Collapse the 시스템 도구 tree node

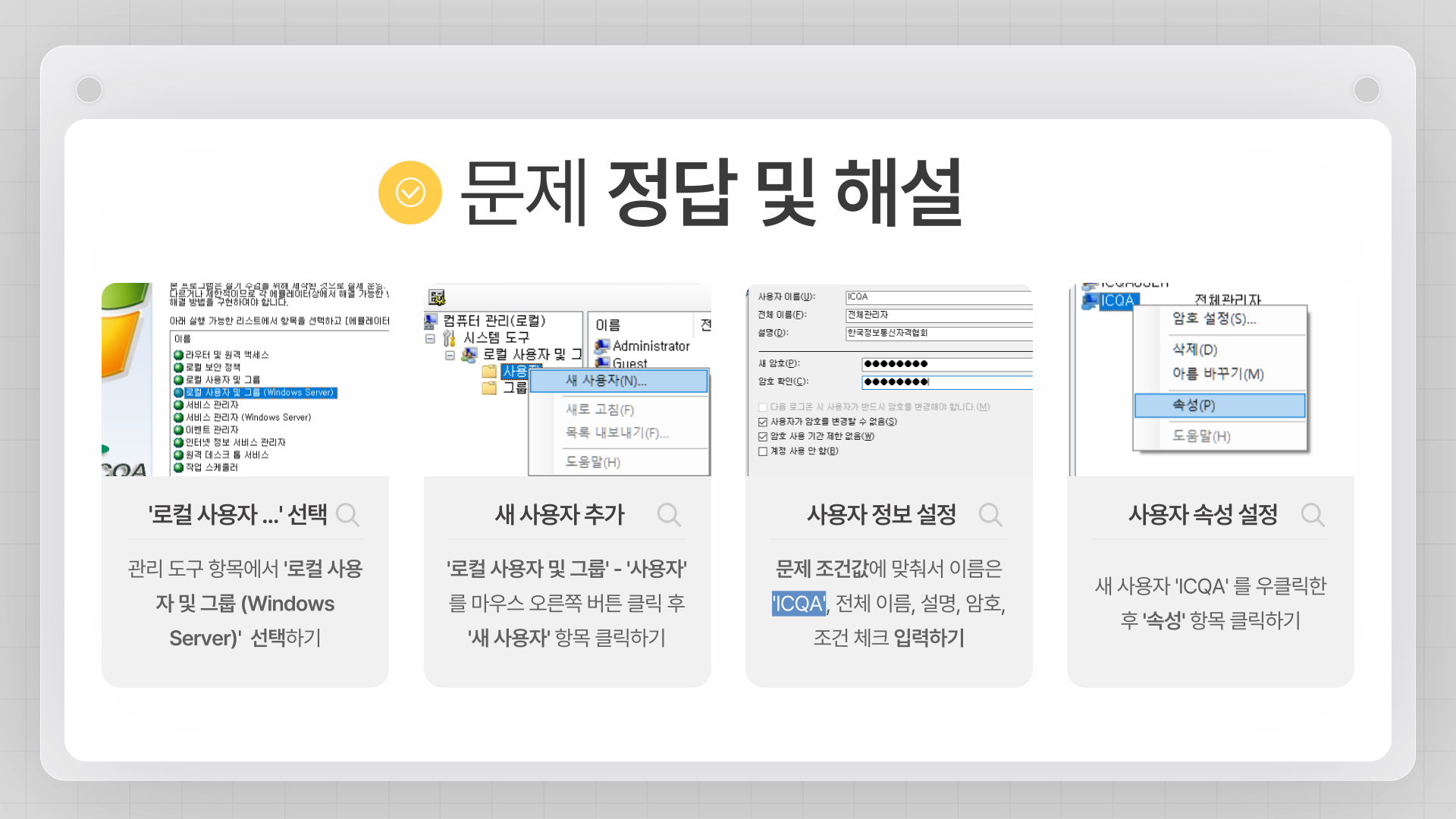point(430,338)
